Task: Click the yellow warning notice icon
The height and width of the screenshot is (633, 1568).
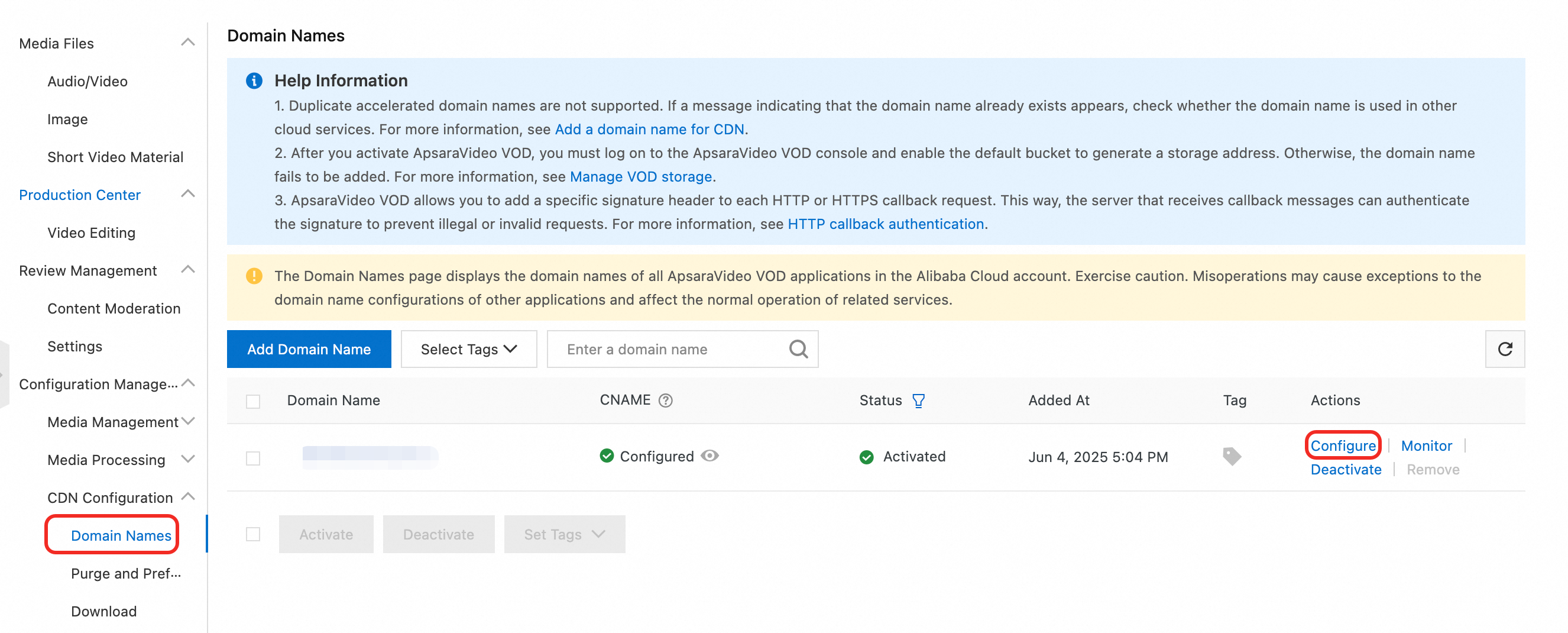Action: (x=254, y=276)
